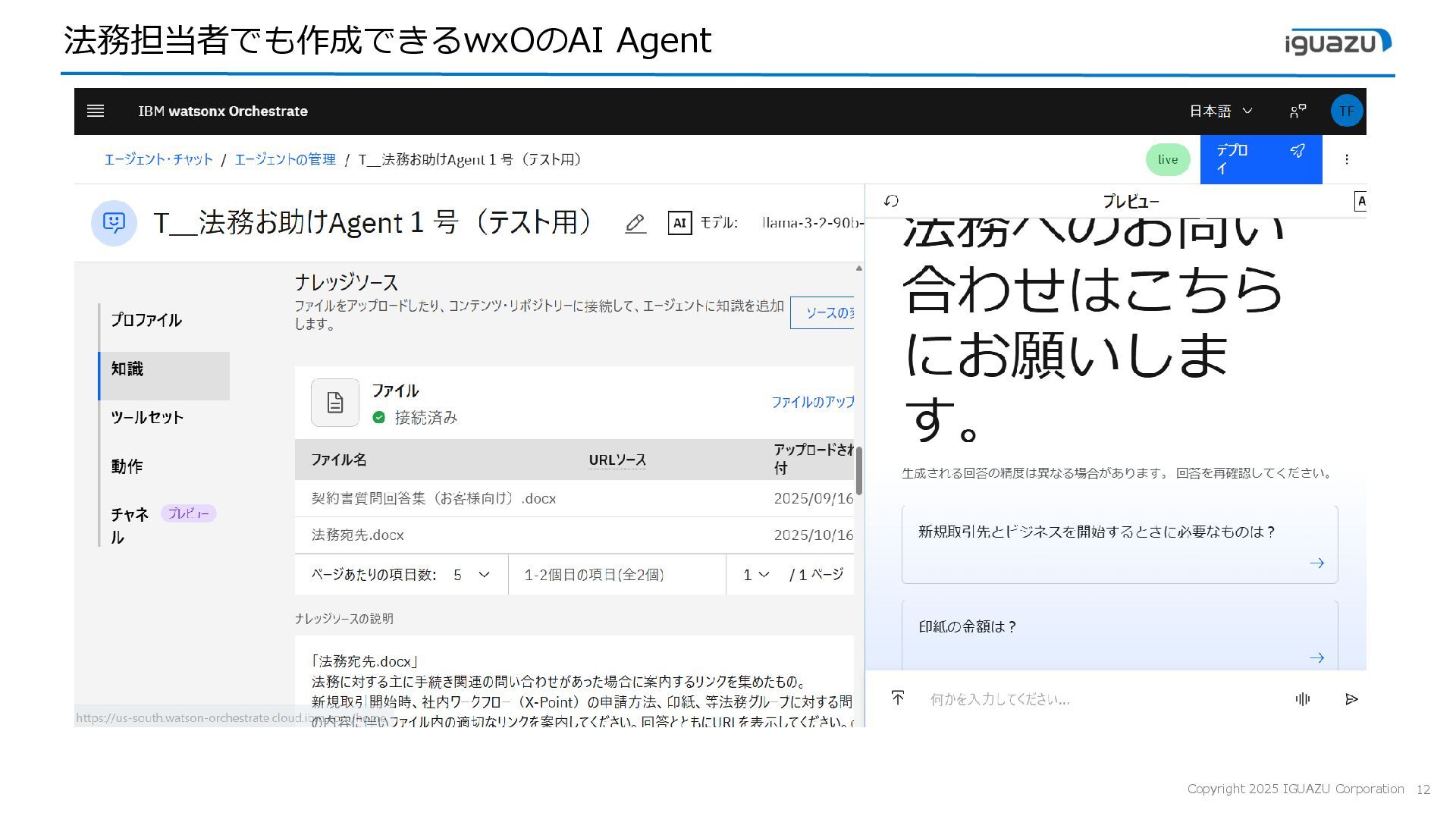Click the 2025/09/16 upload date cell
Viewport: 1456px width, 819px height.
814,499
